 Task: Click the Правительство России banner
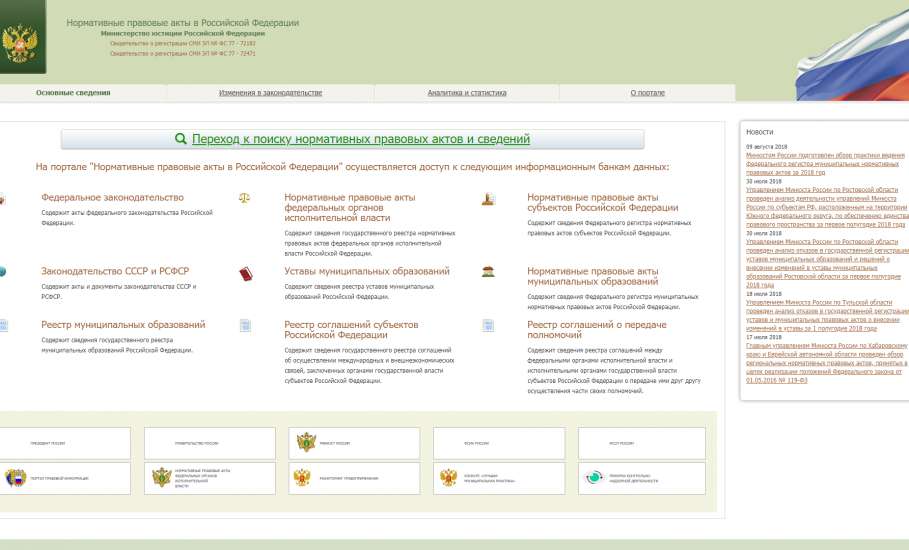pyautogui.click(x=210, y=443)
